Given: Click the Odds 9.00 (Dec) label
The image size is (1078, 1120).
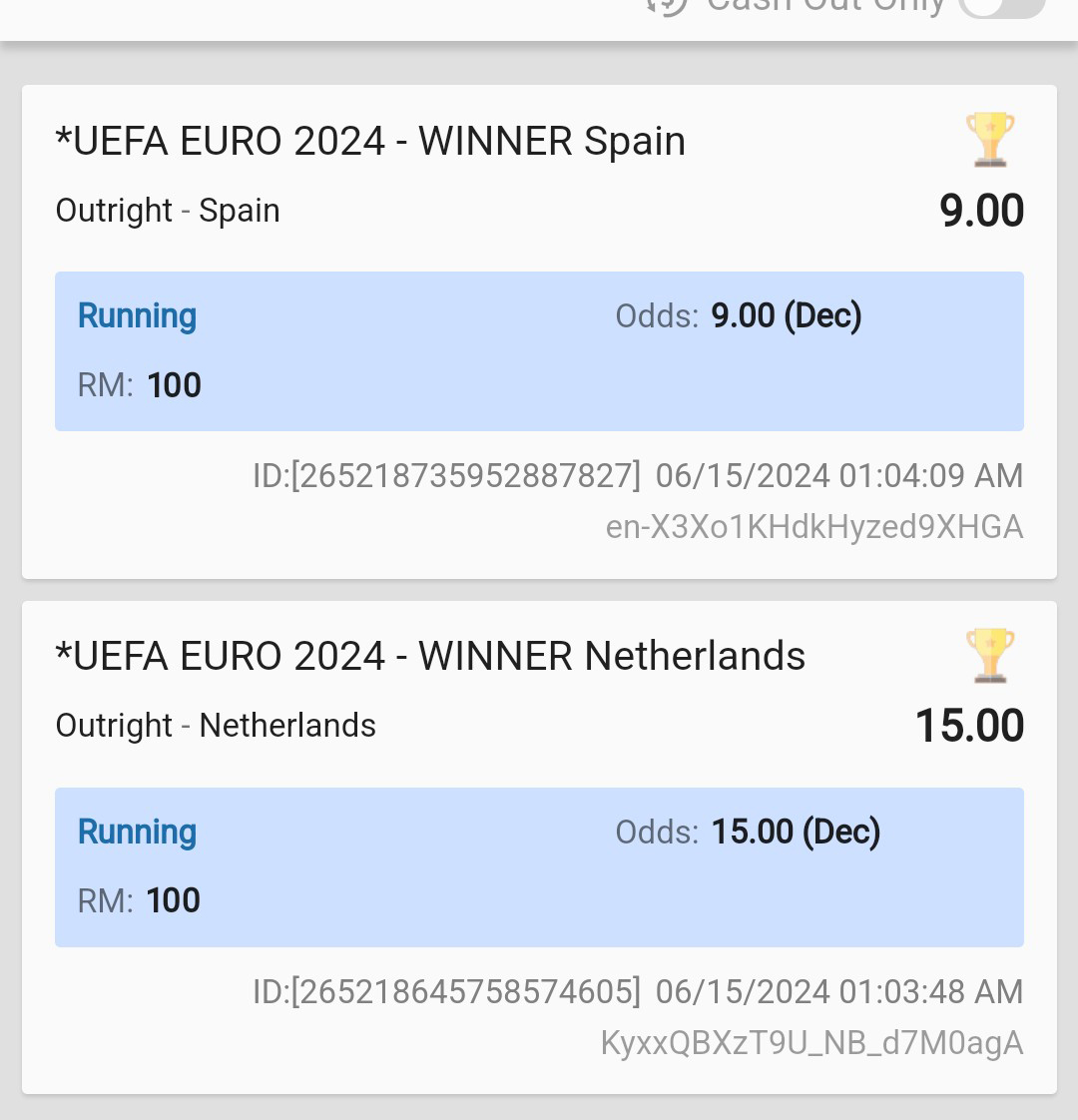Looking at the screenshot, I should coord(738,316).
